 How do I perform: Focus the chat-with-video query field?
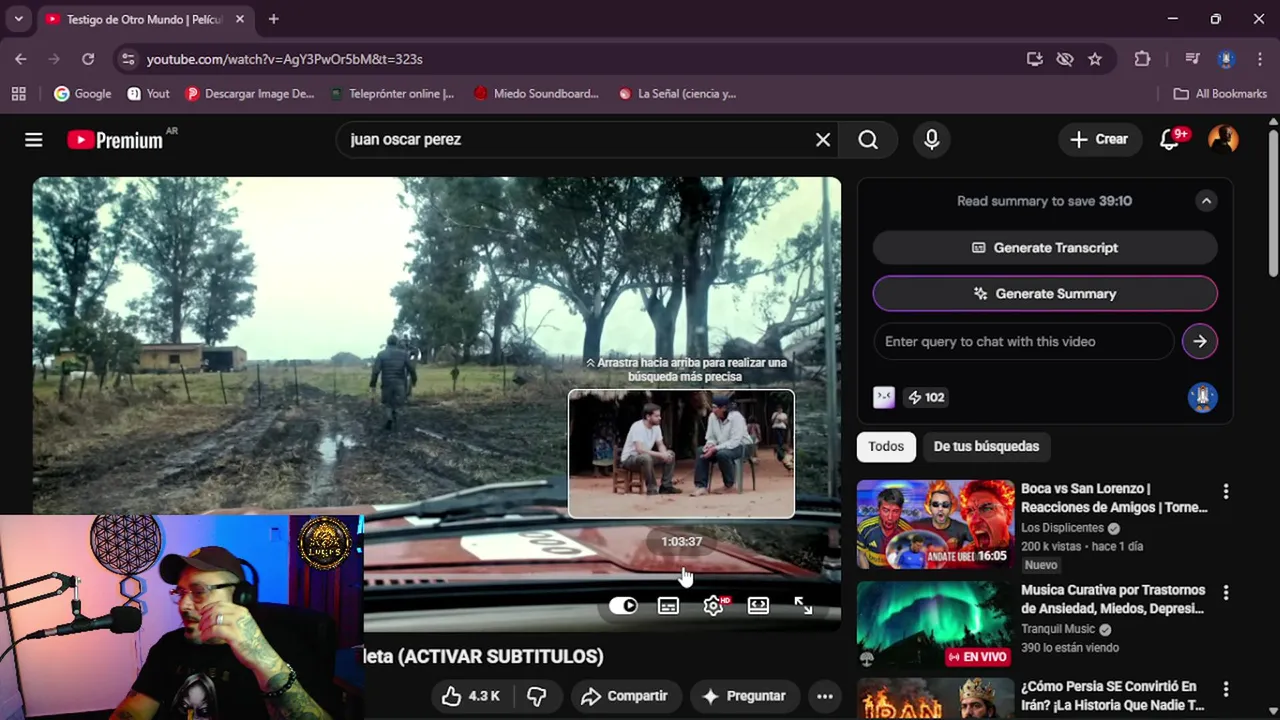pos(1023,342)
